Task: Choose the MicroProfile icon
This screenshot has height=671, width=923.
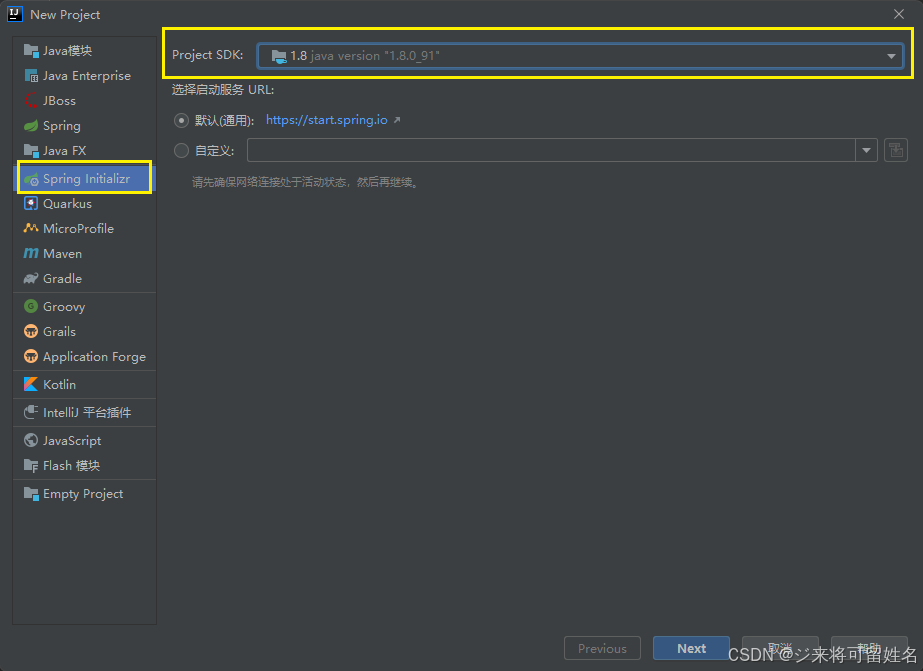Action: (31, 228)
